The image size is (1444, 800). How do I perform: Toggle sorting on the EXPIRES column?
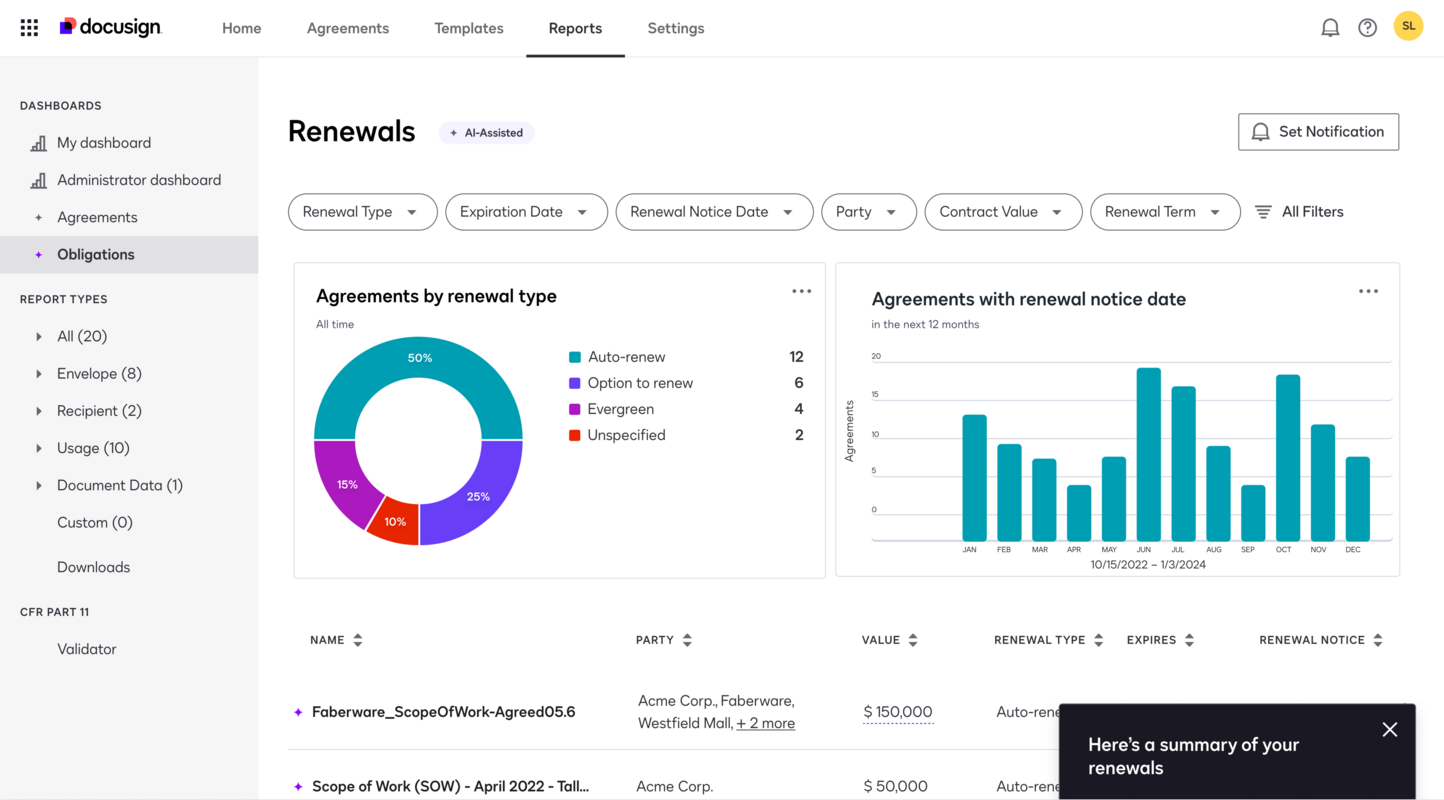(1189, 639)
